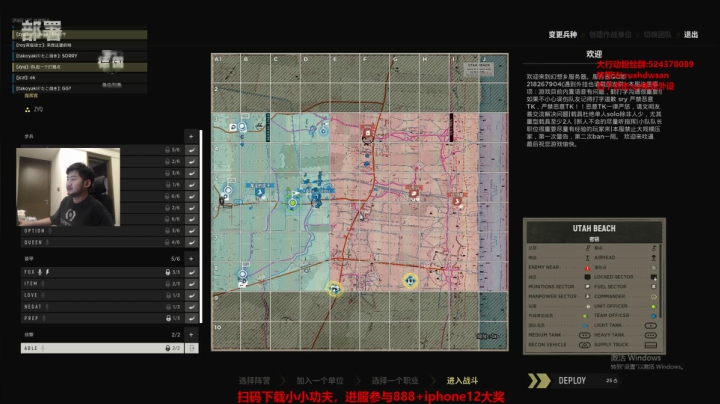
Task: Collapse the recon section header showing 2/2
Action: (102, 335)
